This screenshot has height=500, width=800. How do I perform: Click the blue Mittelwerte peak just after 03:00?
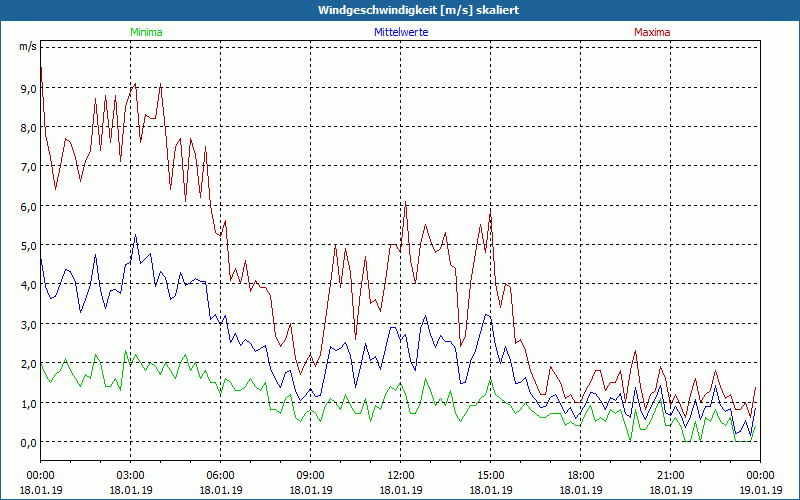135,235
